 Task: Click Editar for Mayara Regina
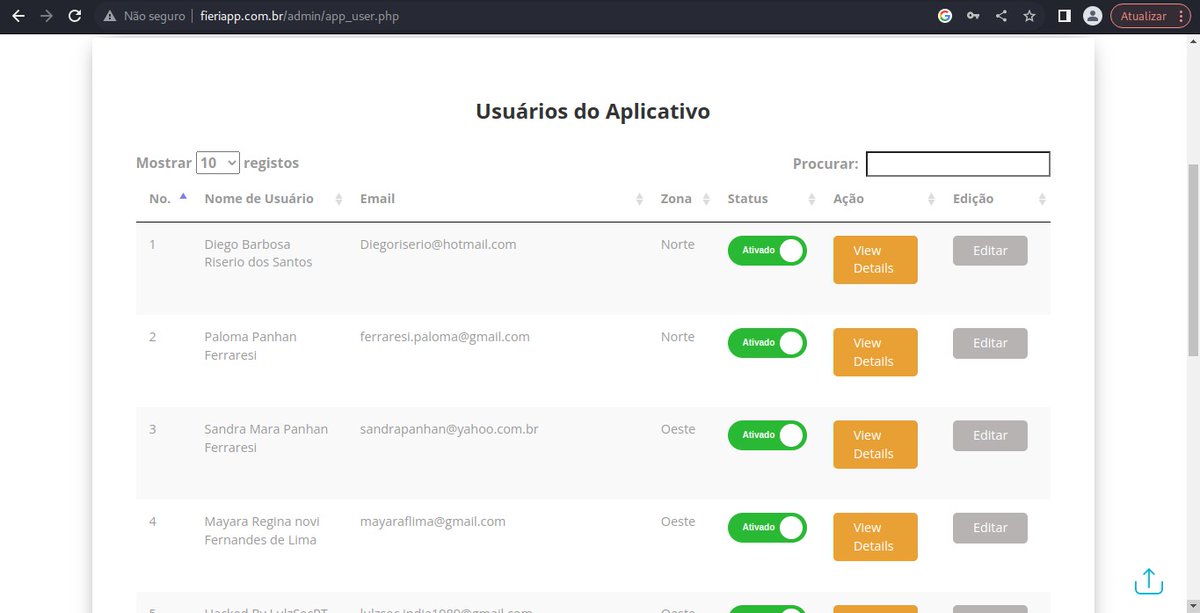[990, 528]
